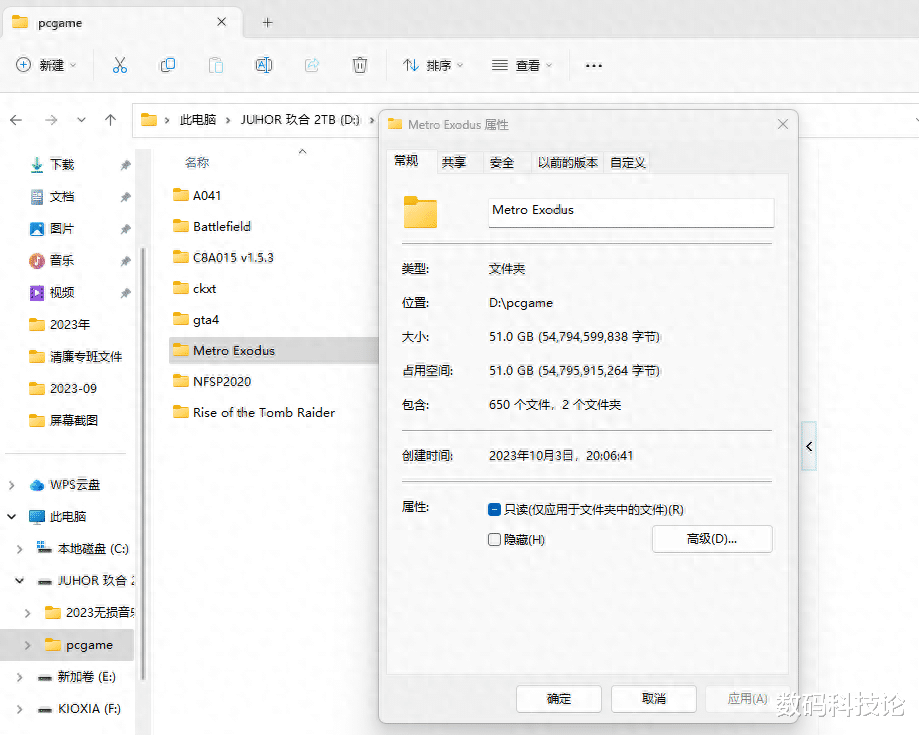Viewport: 919px width, 735px height.
Task: Click the 取消 button
Action: pos(653,699)
